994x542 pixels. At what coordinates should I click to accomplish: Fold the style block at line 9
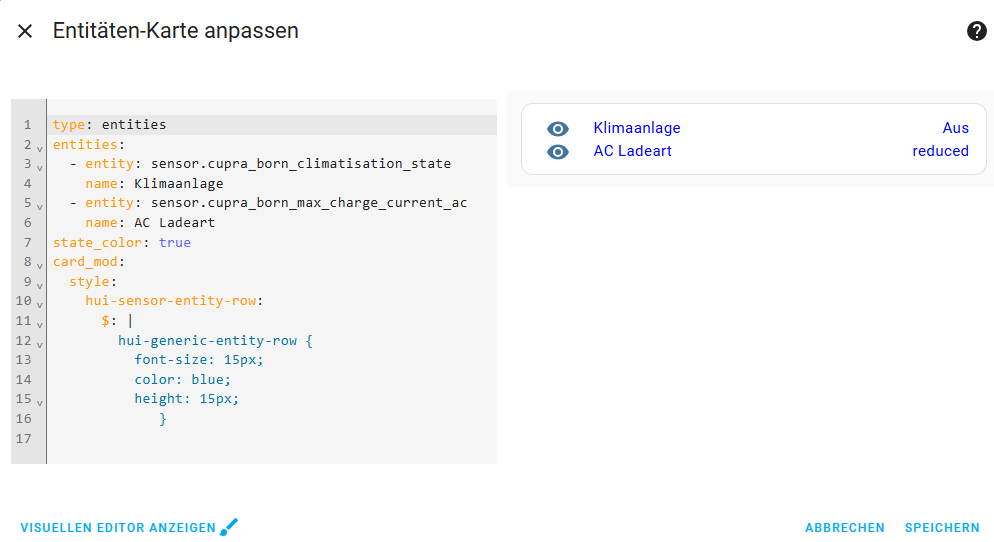(x=39, y=285)
